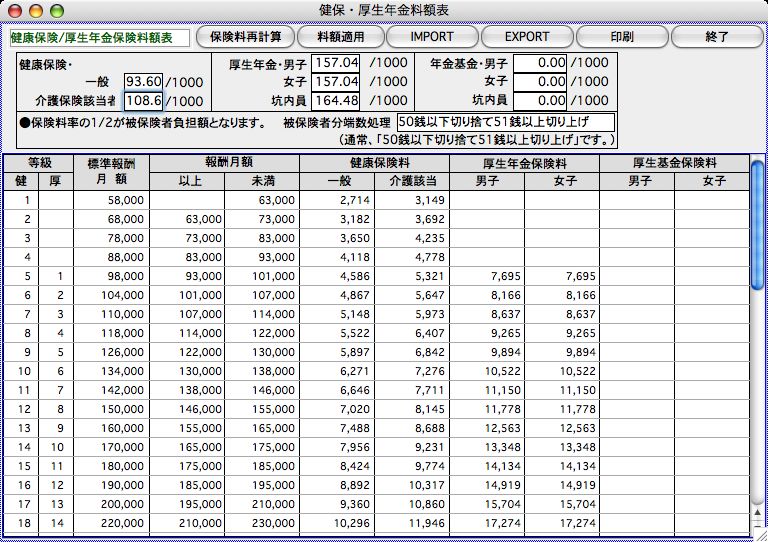The image size is (768, 542).
Task: Select the 年金基金 女子 rate field
Action: point(540,82)
